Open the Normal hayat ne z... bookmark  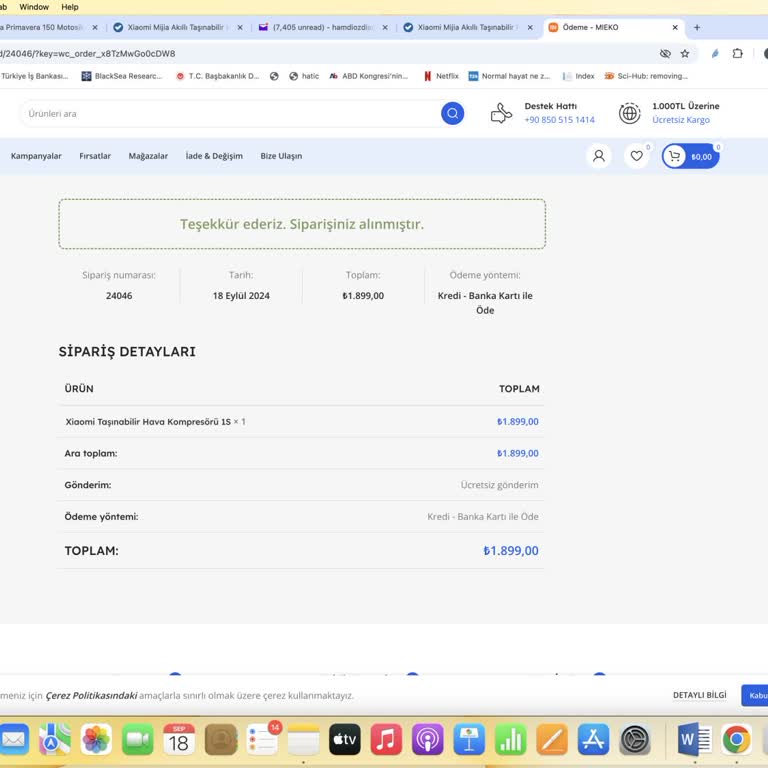509,76
